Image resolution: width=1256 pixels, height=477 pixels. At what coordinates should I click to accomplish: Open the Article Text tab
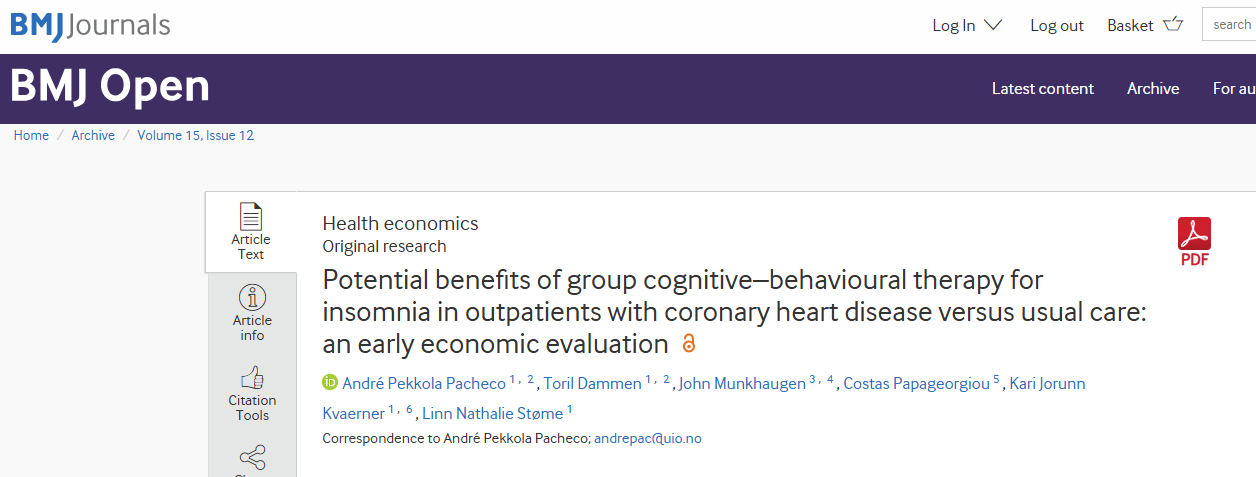[251, 231]
